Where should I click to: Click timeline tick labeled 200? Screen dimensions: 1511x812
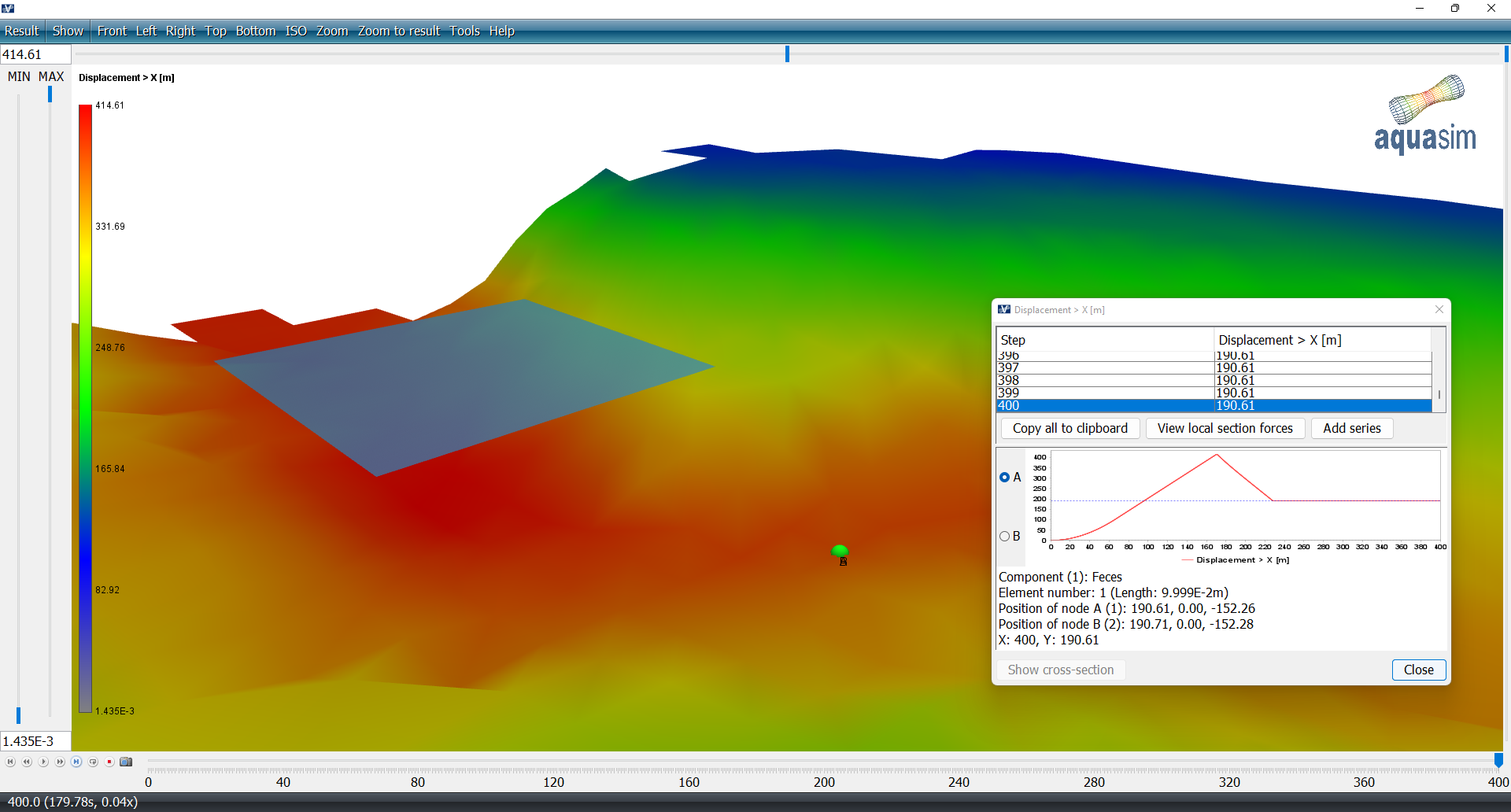coord(824,782)
